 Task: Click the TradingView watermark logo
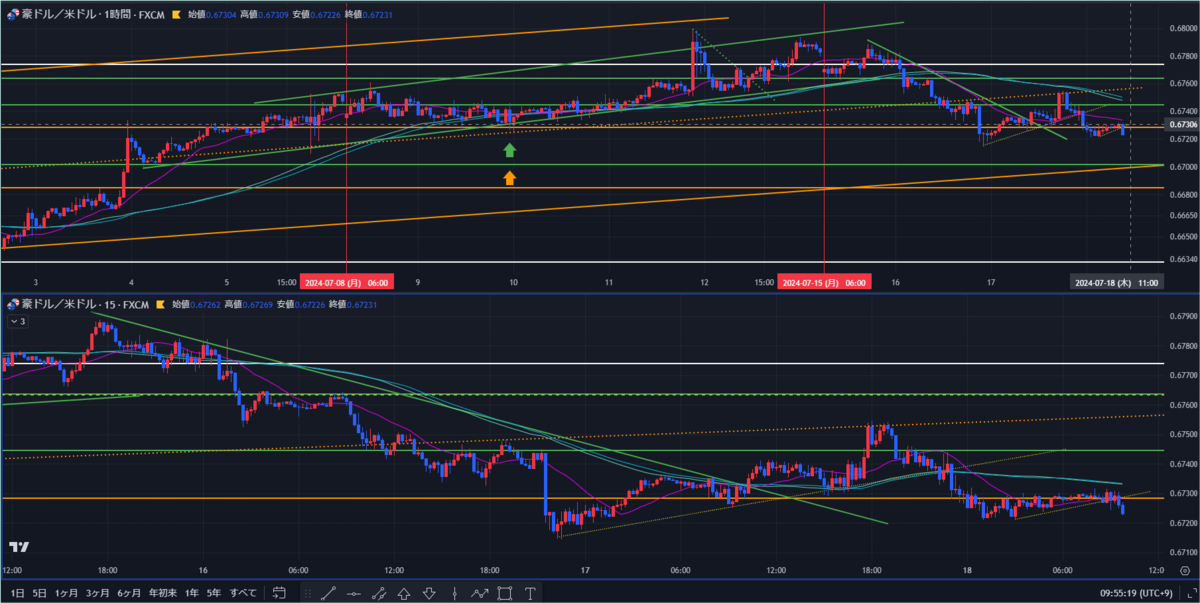pyautogui.click(x=19, y=548)
